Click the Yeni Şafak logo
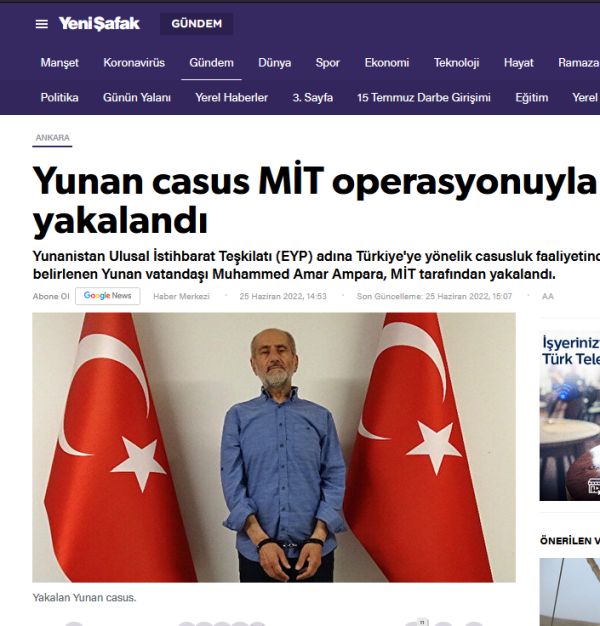The image size is (600, 626). (x=99, y=24)
